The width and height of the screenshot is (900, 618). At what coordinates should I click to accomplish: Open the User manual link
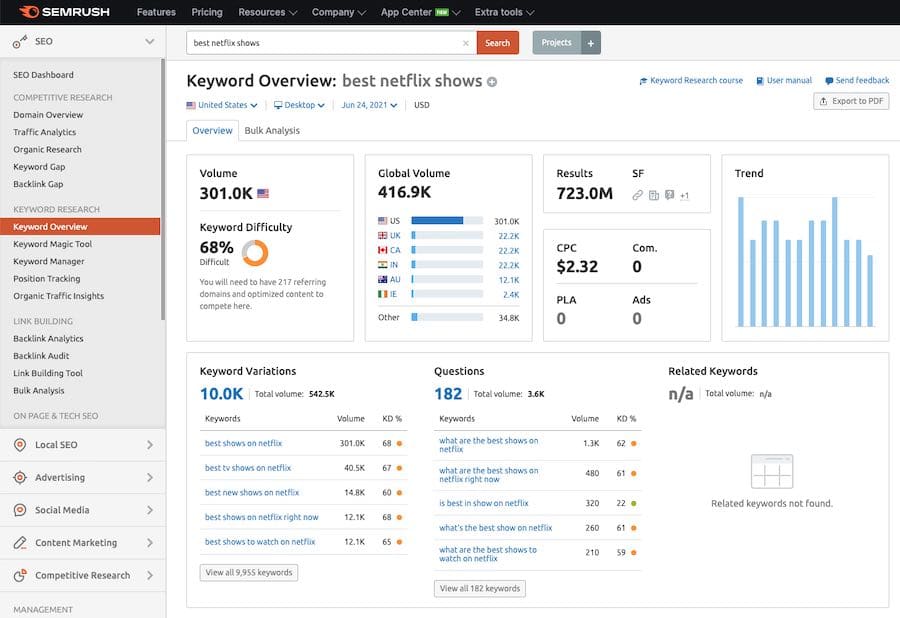click(x=784, y=81)
